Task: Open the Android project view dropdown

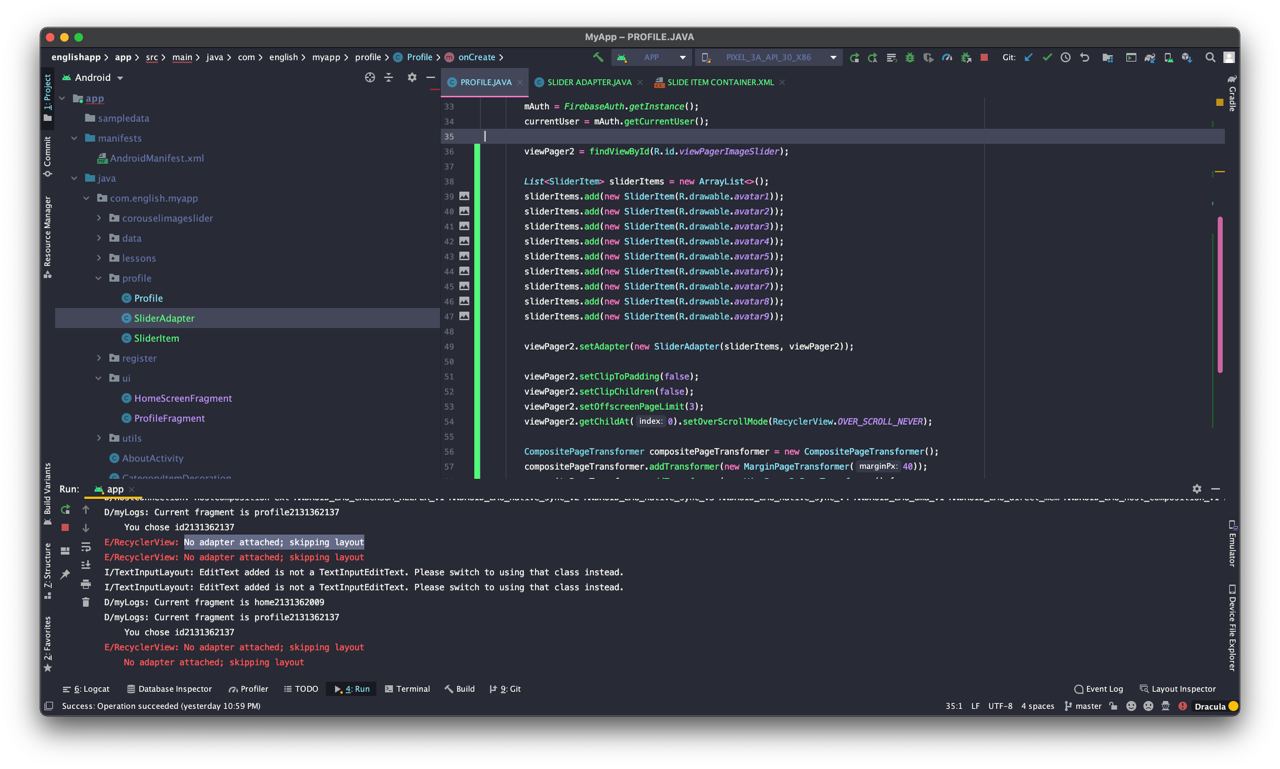Action: coord(93,77)
